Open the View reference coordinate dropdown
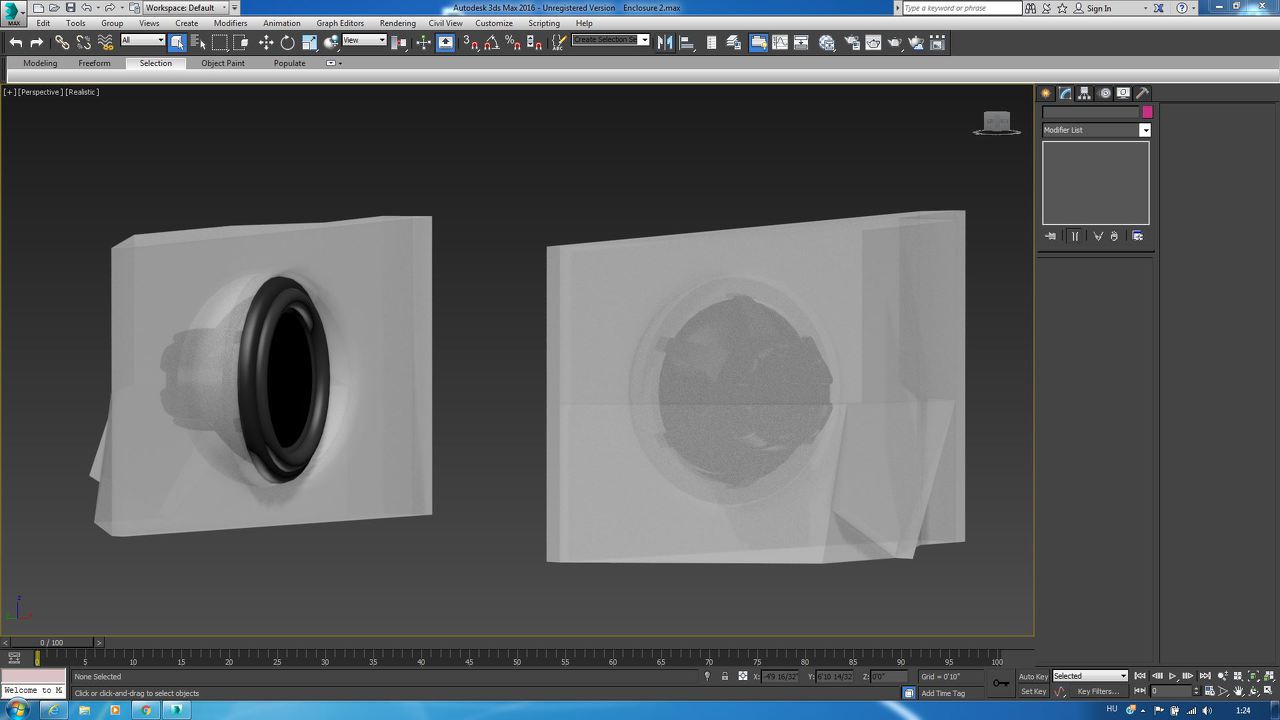 coord(364,41)
